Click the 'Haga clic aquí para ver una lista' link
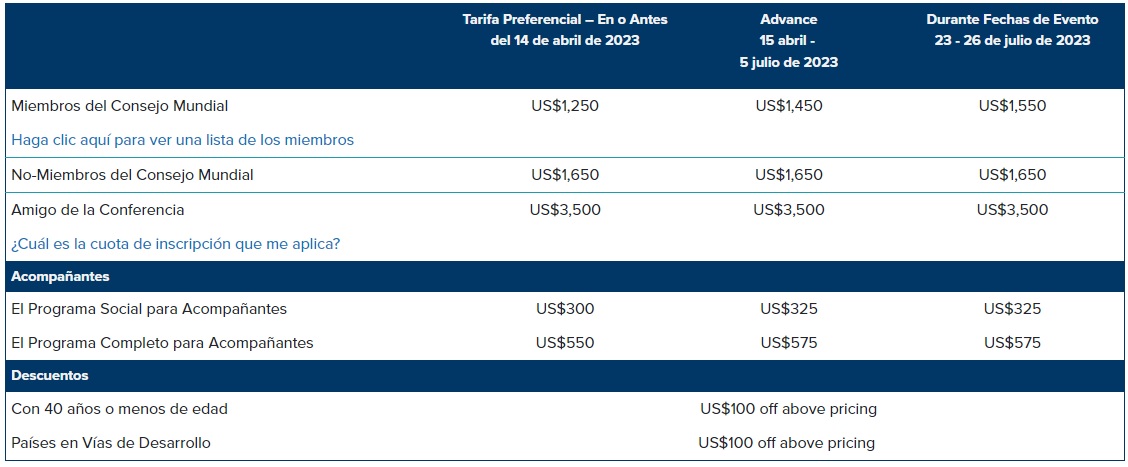 pos(182,140)
